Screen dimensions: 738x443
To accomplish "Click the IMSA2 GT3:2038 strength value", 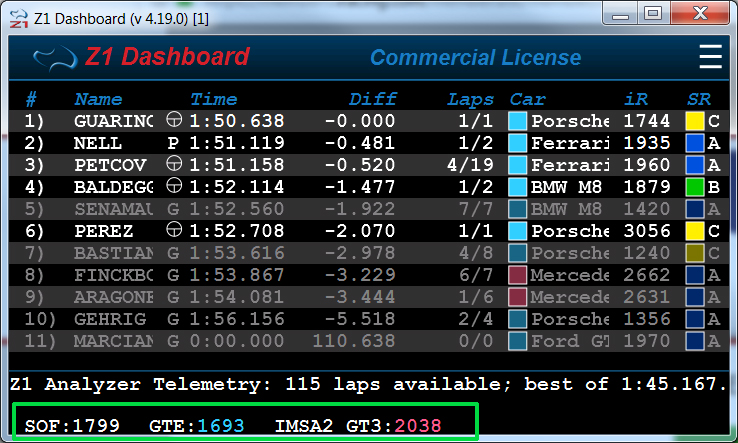I will coord(358,426).
